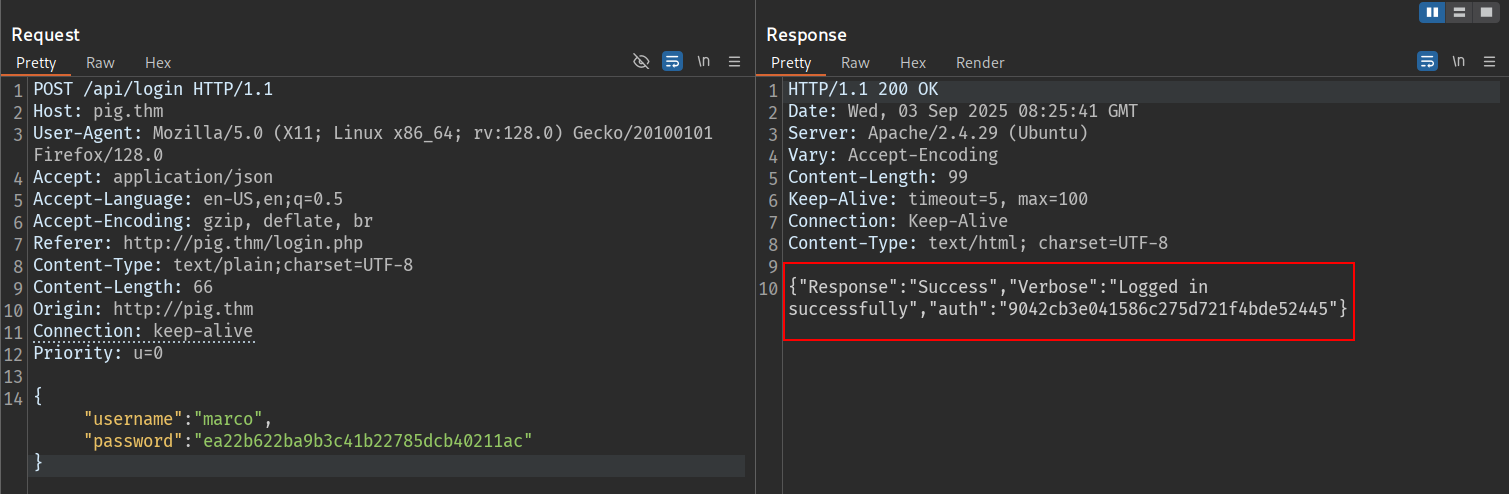Image resolution: width=1509 pixels, height=494 pixels.
Task: Select side-by-side split layout icon
Action: coord(1432,12)
